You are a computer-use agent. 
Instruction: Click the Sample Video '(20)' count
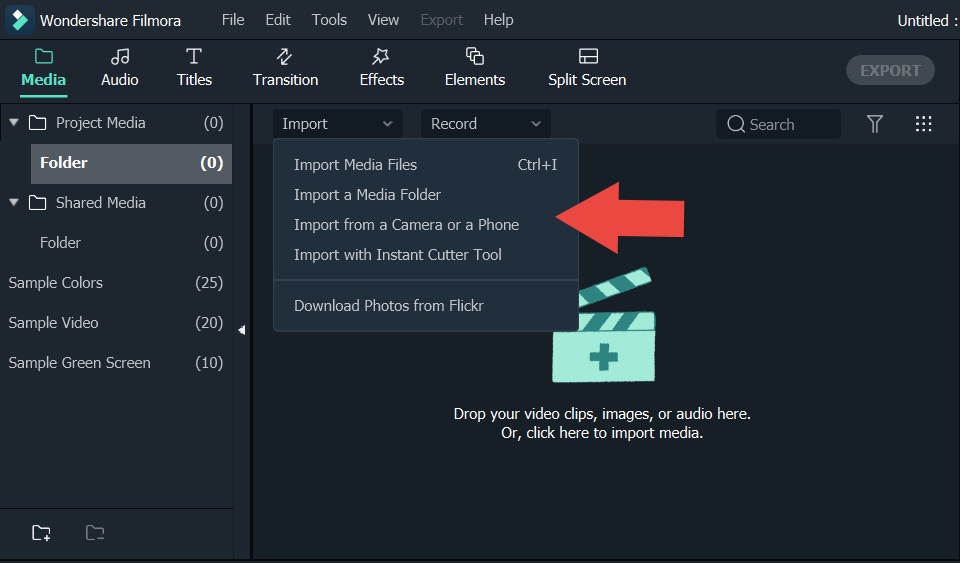point(209,323)
